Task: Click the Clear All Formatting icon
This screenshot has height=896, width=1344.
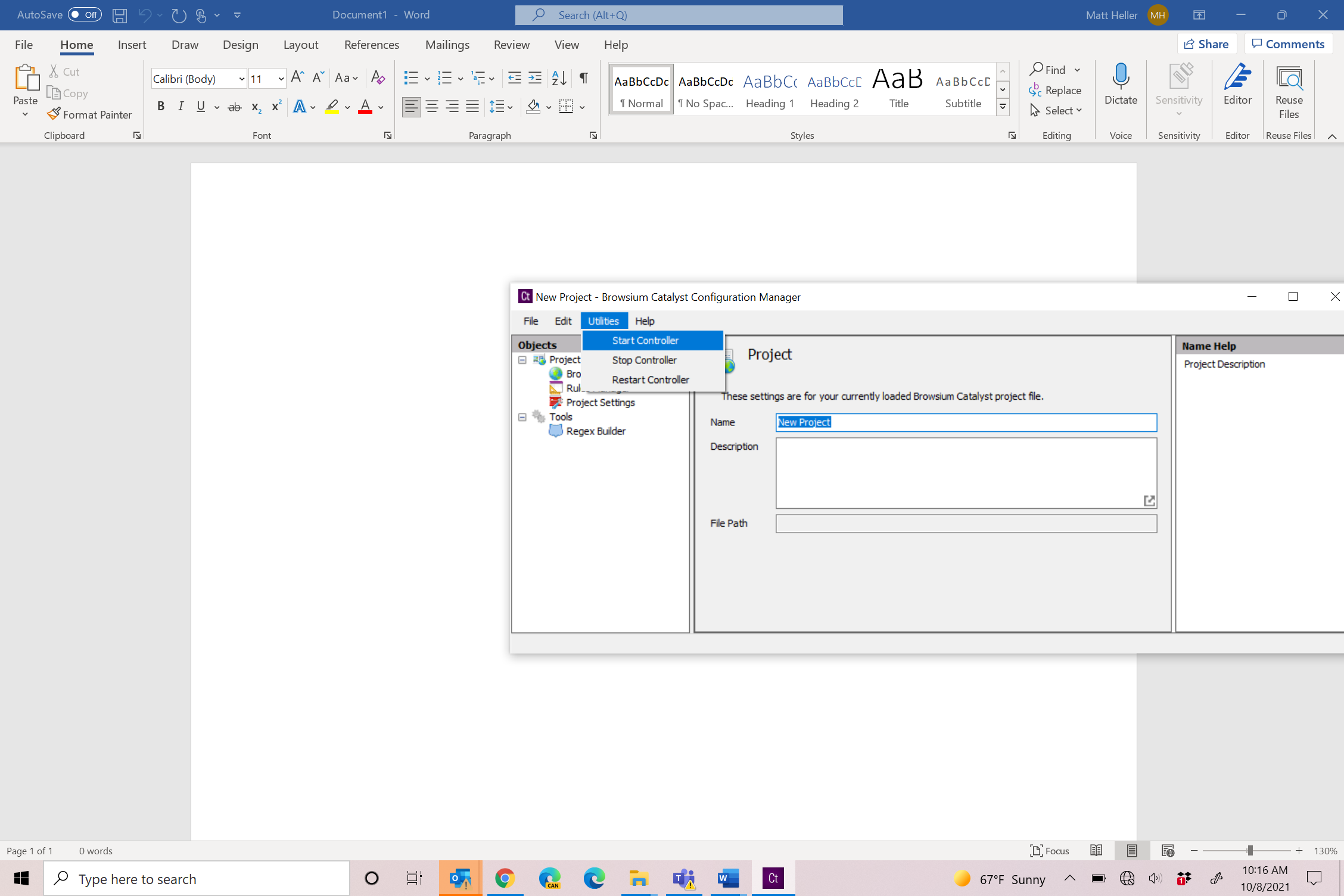Action: coord(378,77)
